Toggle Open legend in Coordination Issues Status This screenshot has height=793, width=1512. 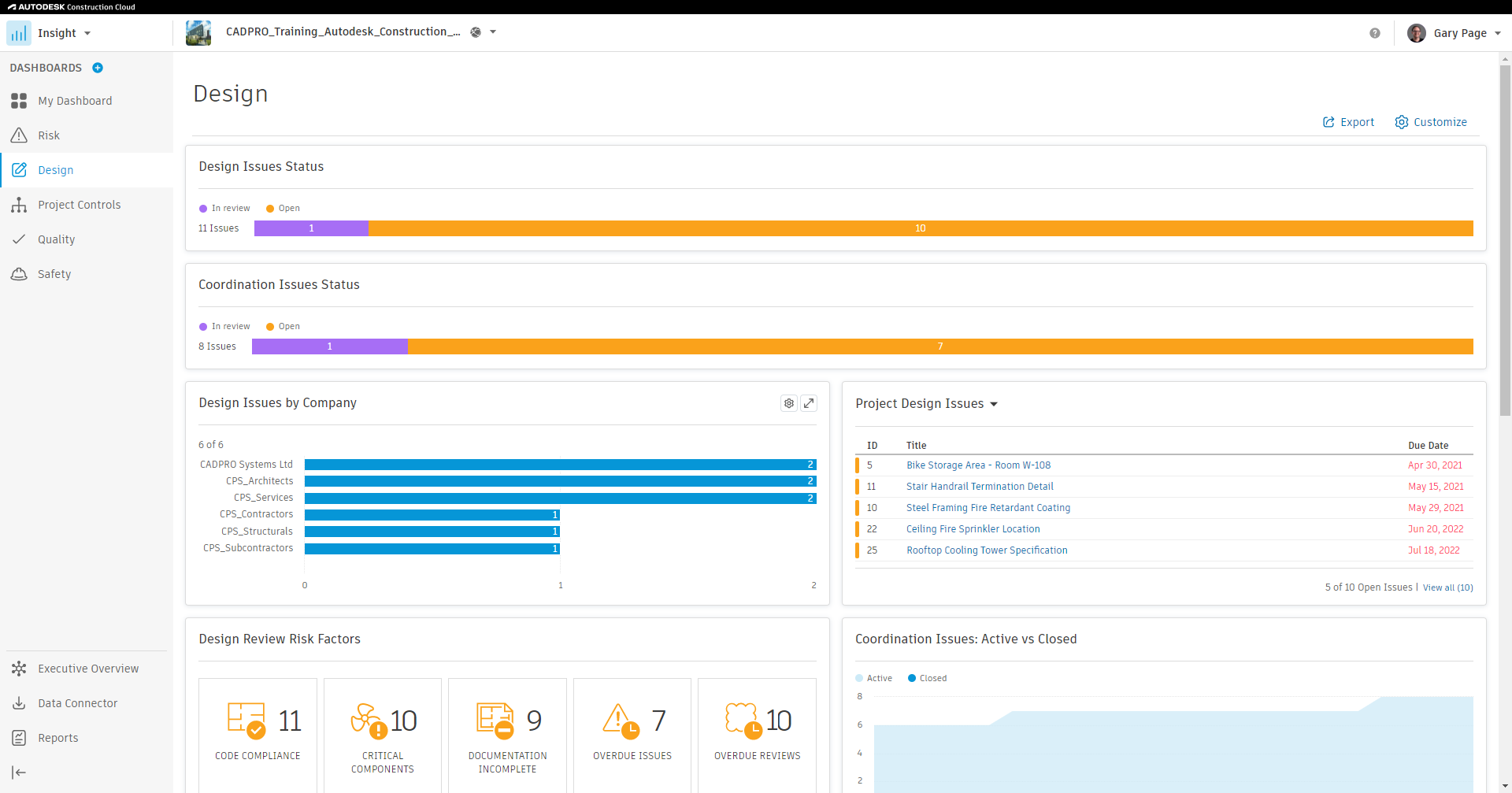tap(283, 327)
